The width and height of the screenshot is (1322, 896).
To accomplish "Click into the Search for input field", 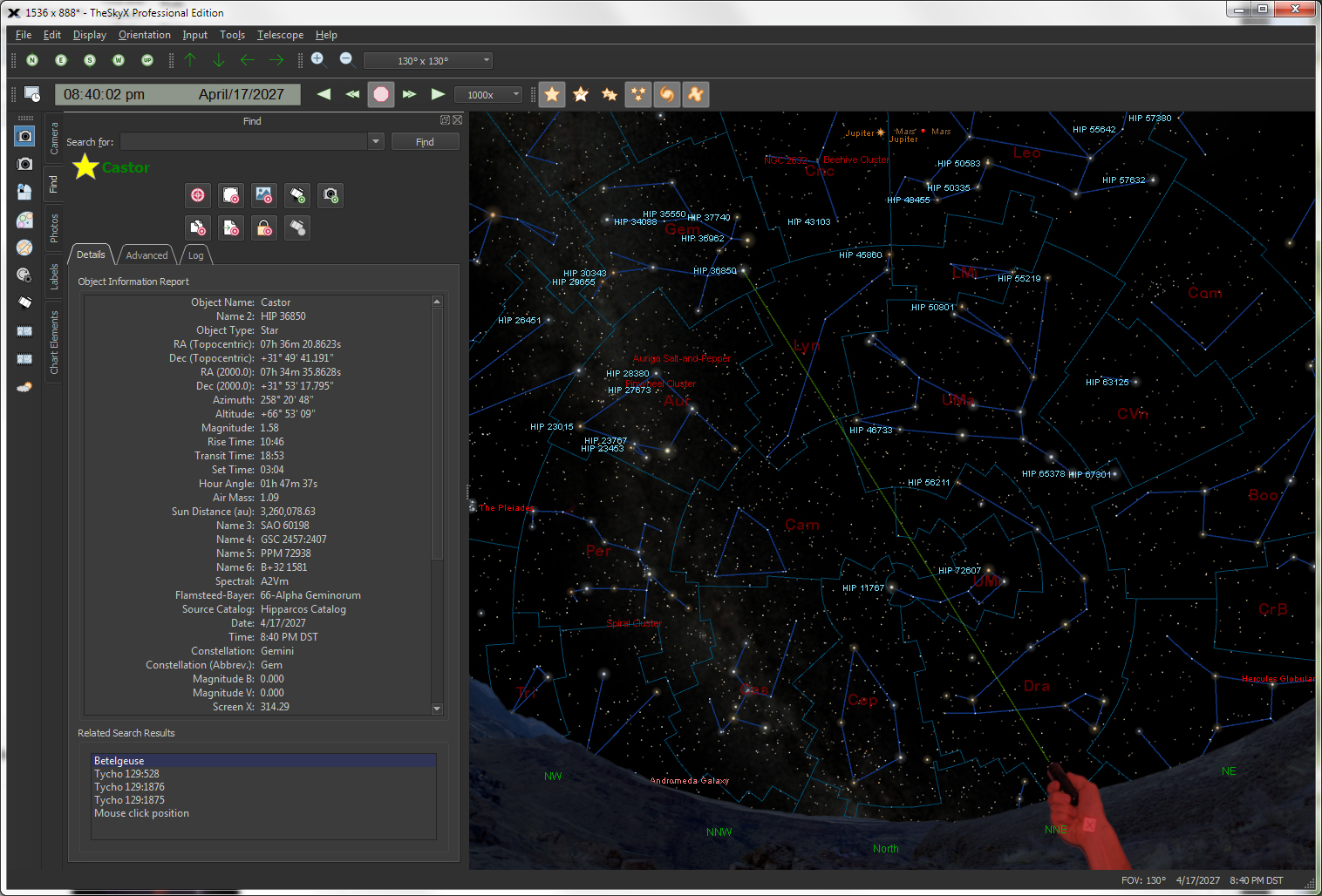I will click(244, 141).
